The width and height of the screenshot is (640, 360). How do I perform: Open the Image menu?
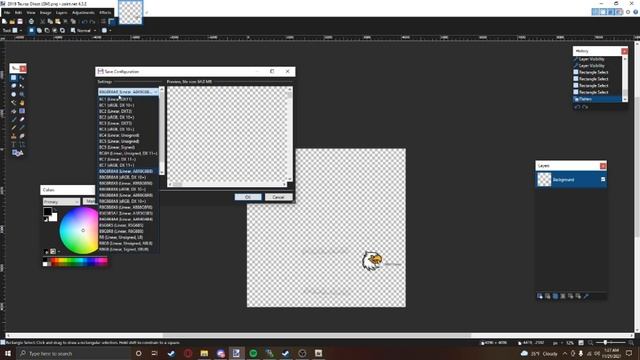[45, 13]
